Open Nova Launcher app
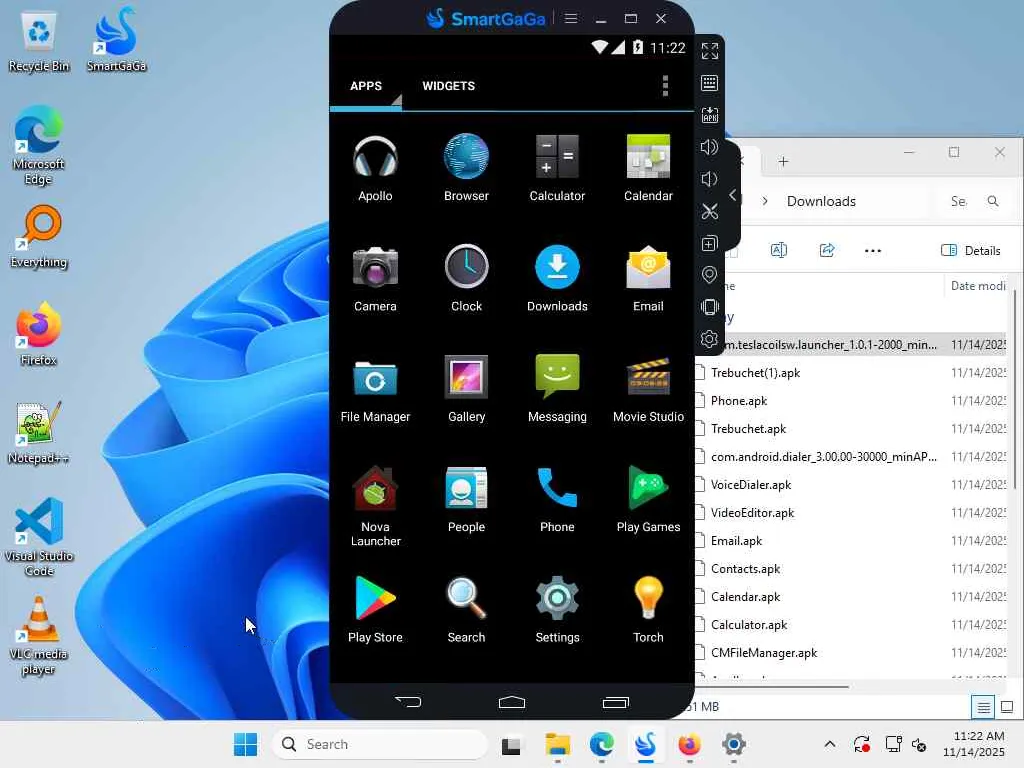 (375, 506)
